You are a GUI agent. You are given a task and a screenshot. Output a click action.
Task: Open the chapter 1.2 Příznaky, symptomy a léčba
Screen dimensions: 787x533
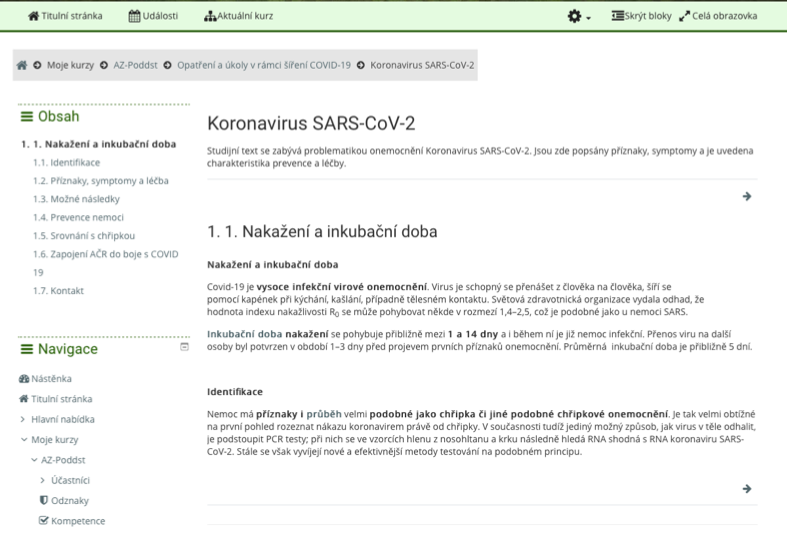coord(101,181)
